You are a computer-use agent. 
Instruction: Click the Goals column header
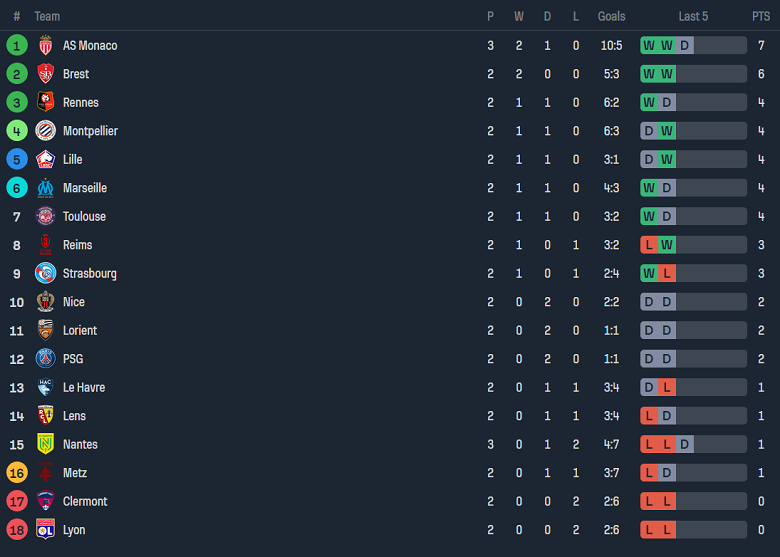[611, 16]
